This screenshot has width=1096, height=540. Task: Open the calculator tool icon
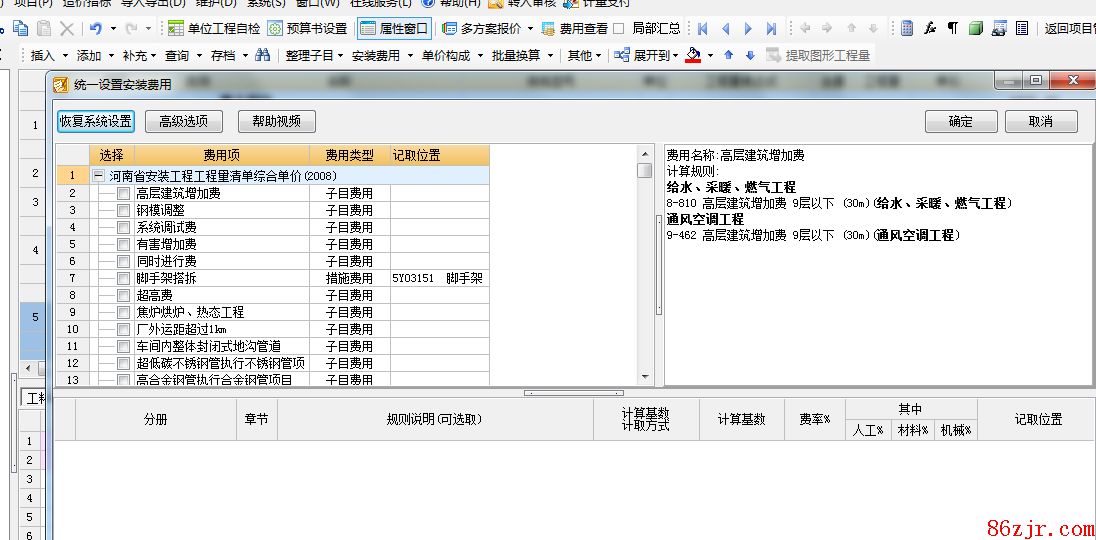[x=906, y=29]
